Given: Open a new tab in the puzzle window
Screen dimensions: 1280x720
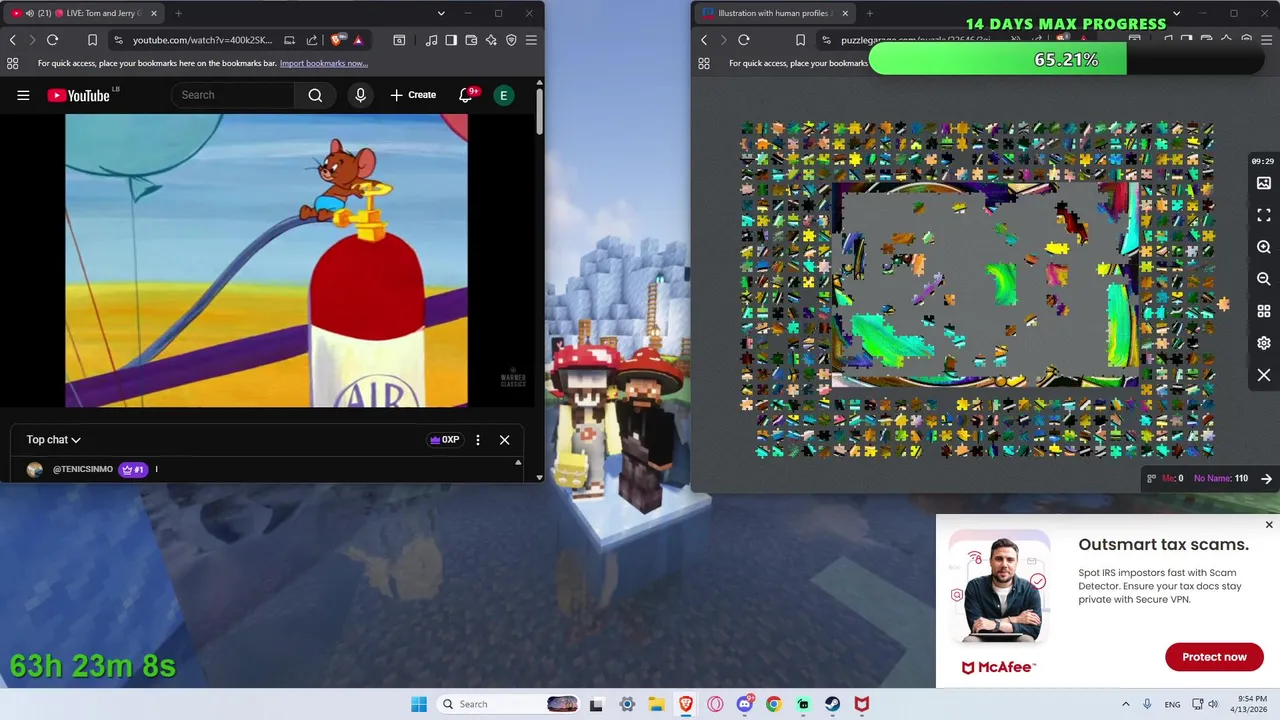Looking at the screenshot, I should pyautogui.click(x=869, y=13).
